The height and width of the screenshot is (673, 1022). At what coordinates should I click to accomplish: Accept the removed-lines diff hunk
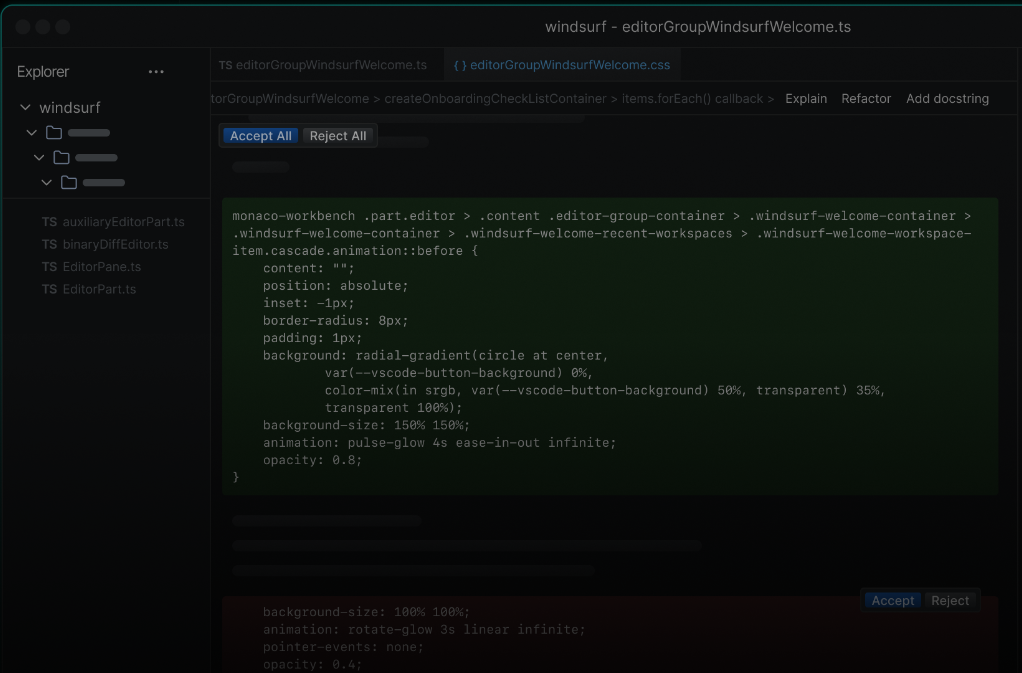click(892, 601)
